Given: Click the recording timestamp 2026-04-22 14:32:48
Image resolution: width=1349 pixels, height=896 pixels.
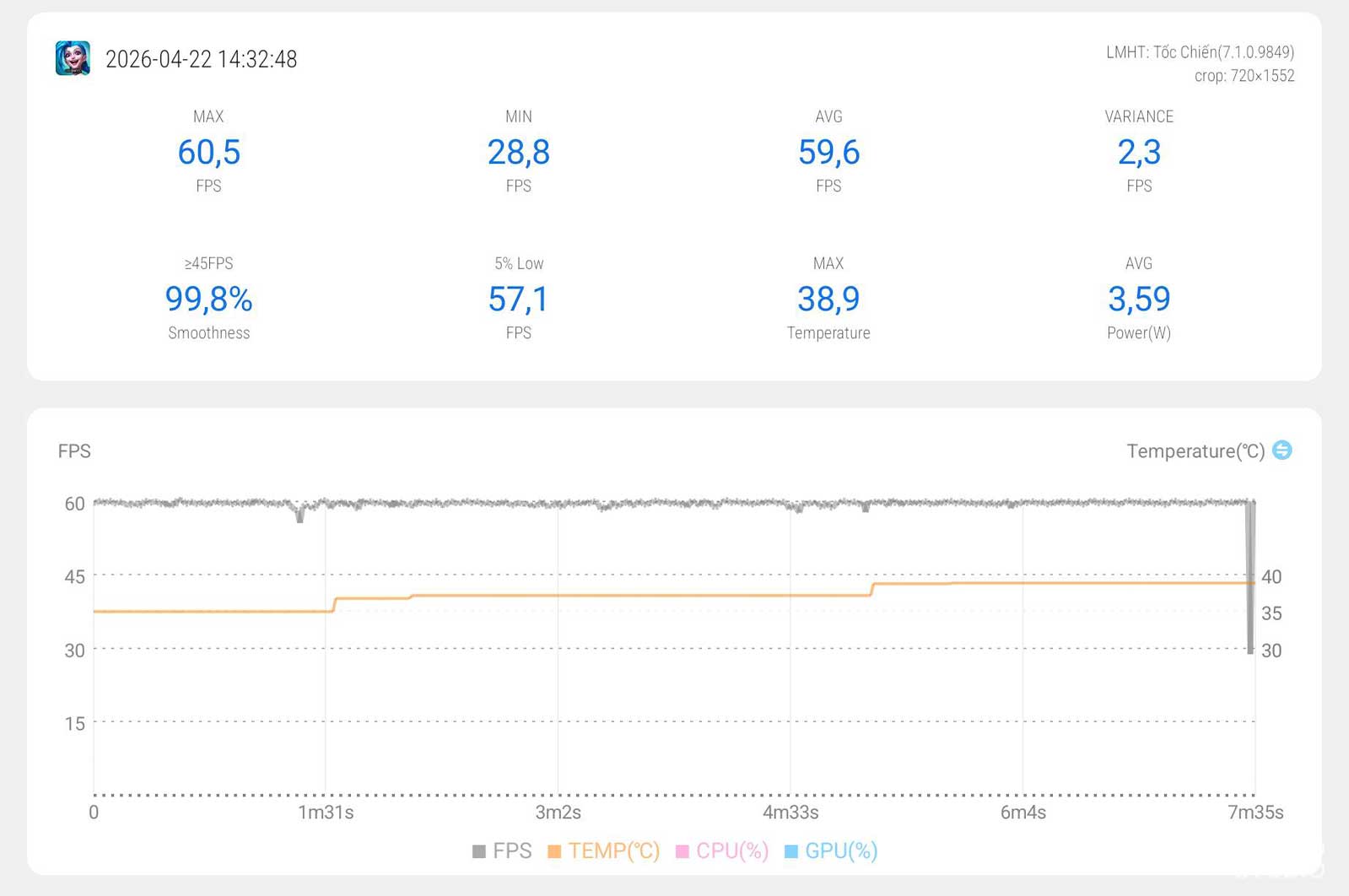Looking at the screenshot, I should click(201, 59).
